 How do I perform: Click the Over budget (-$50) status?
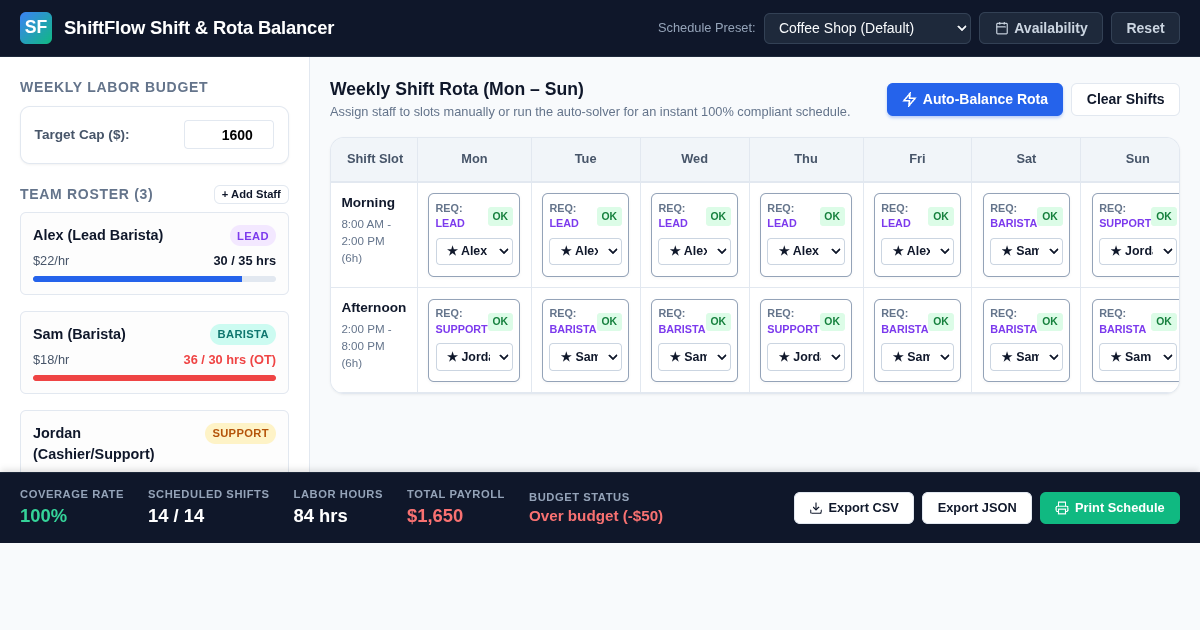[596, 516]
